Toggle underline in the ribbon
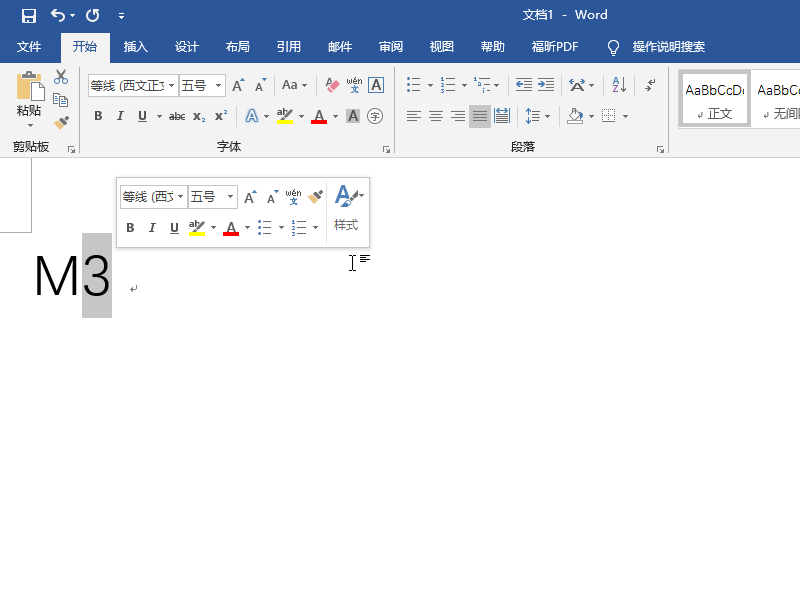Image resolution: width=800 pixels, height=600 pixels. [x=142, y=116]
